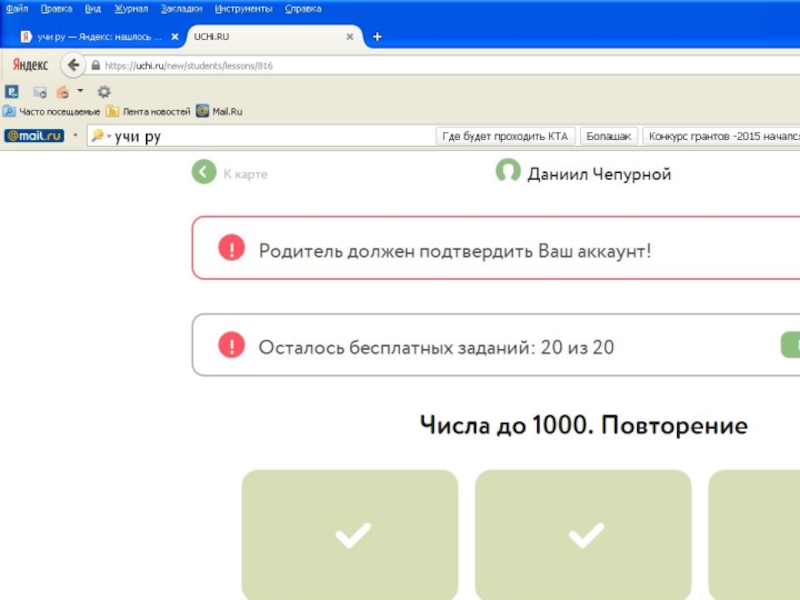This screenshot has height=600, width=800.
Task: Follow the К карте link
Action: click(x=245, y=174)
